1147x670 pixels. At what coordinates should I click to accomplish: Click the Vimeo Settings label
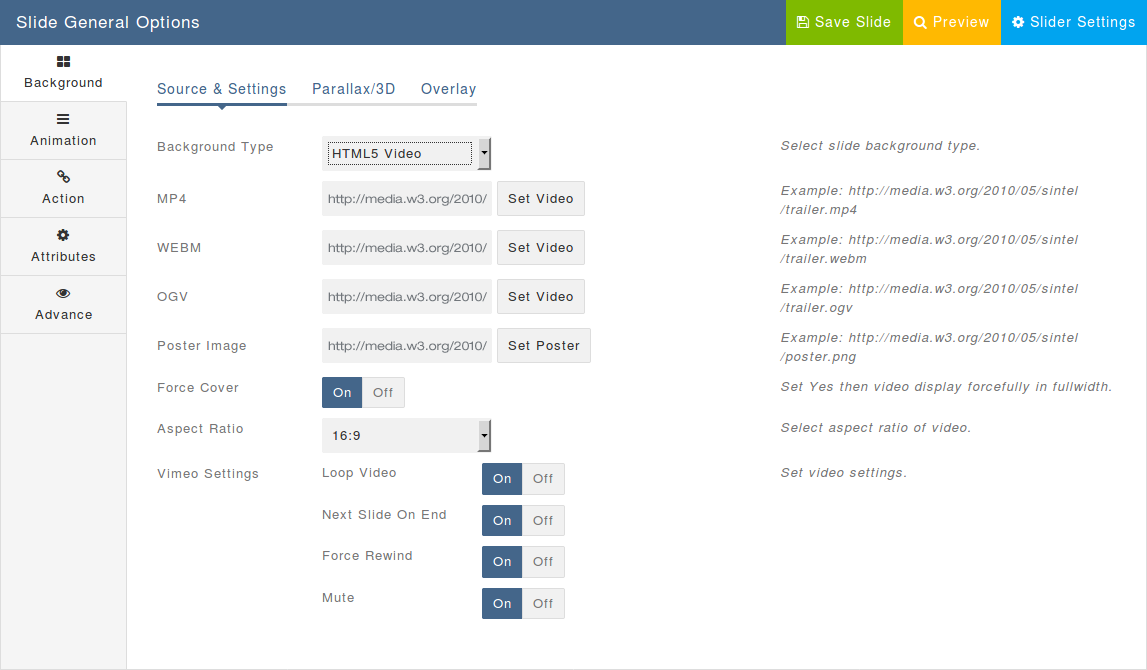click(208, 473)
